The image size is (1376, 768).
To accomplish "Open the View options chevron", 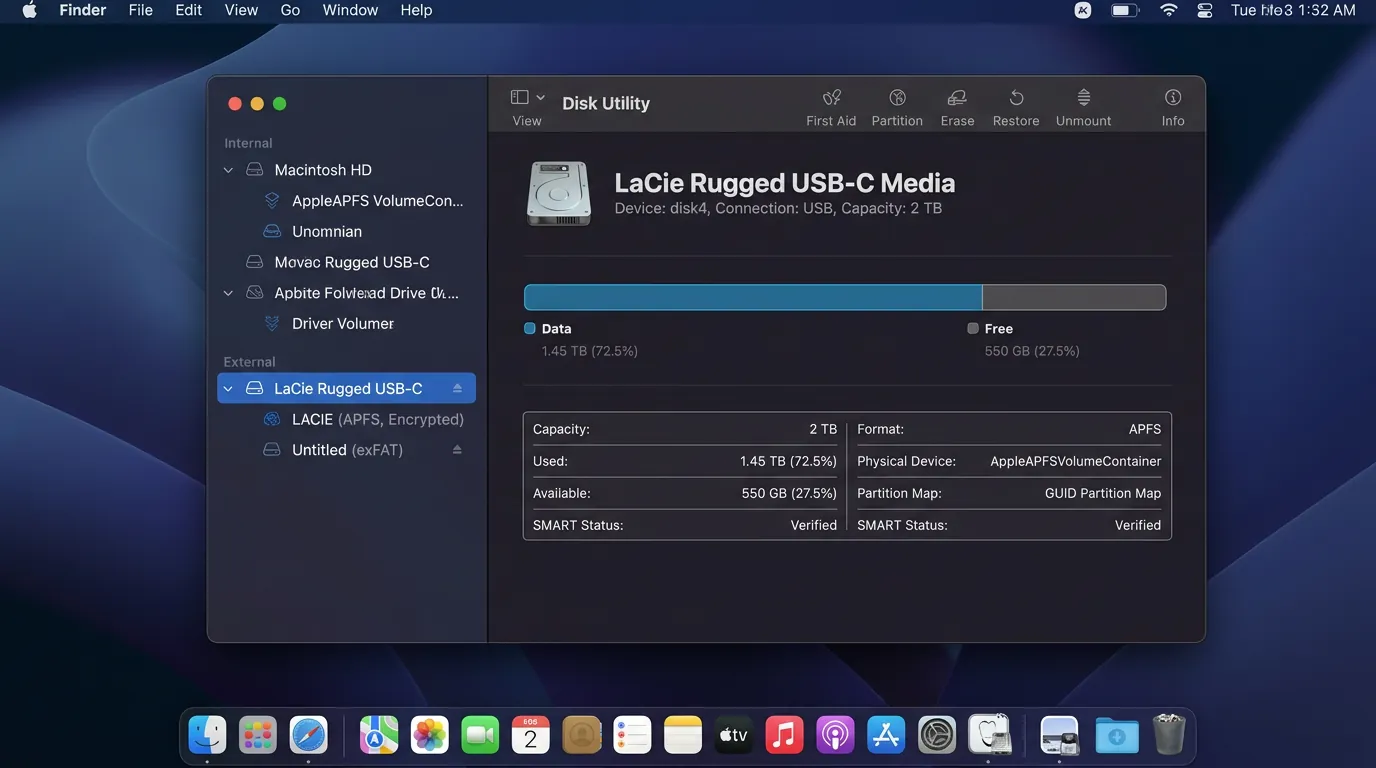I will (x=541, y=97).
